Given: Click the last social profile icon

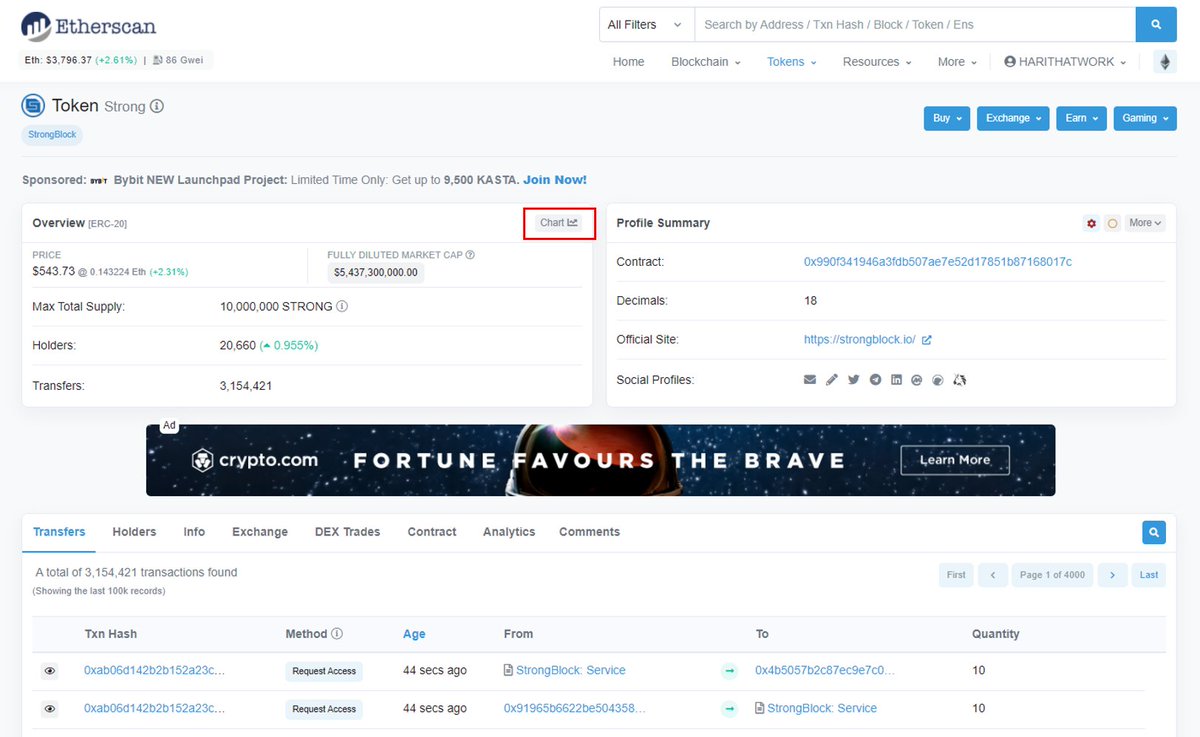Looking at the screenshot, I should click(960, 380).
